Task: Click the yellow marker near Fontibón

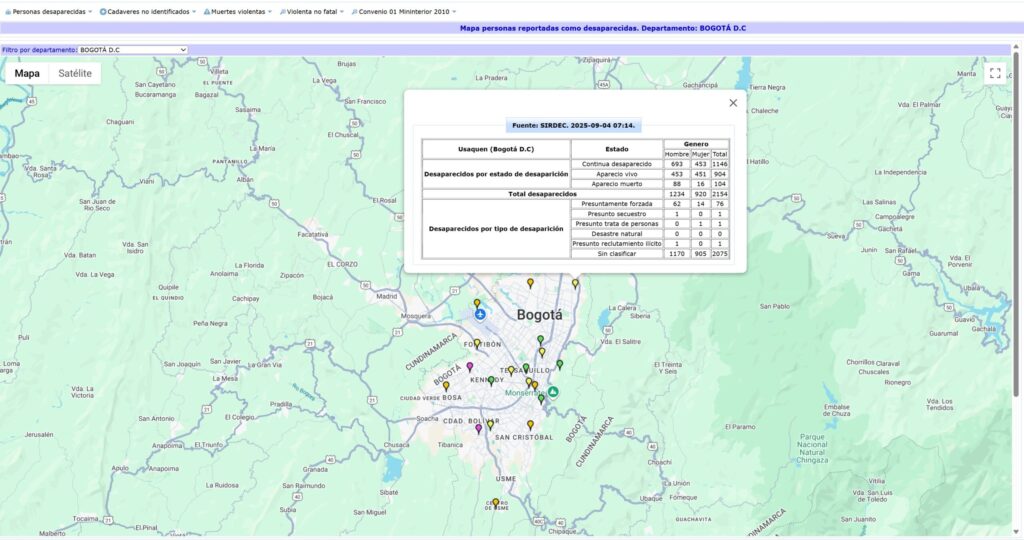Action: coord(477,344)
